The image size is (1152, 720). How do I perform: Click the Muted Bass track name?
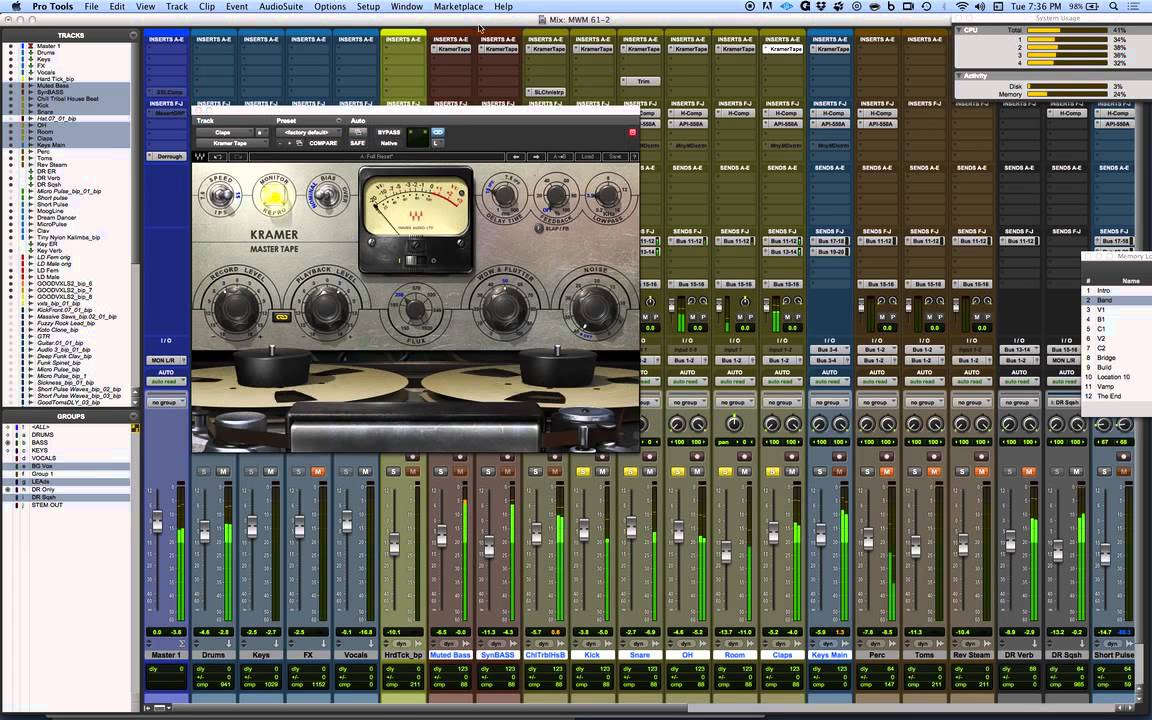click(450, 655)
